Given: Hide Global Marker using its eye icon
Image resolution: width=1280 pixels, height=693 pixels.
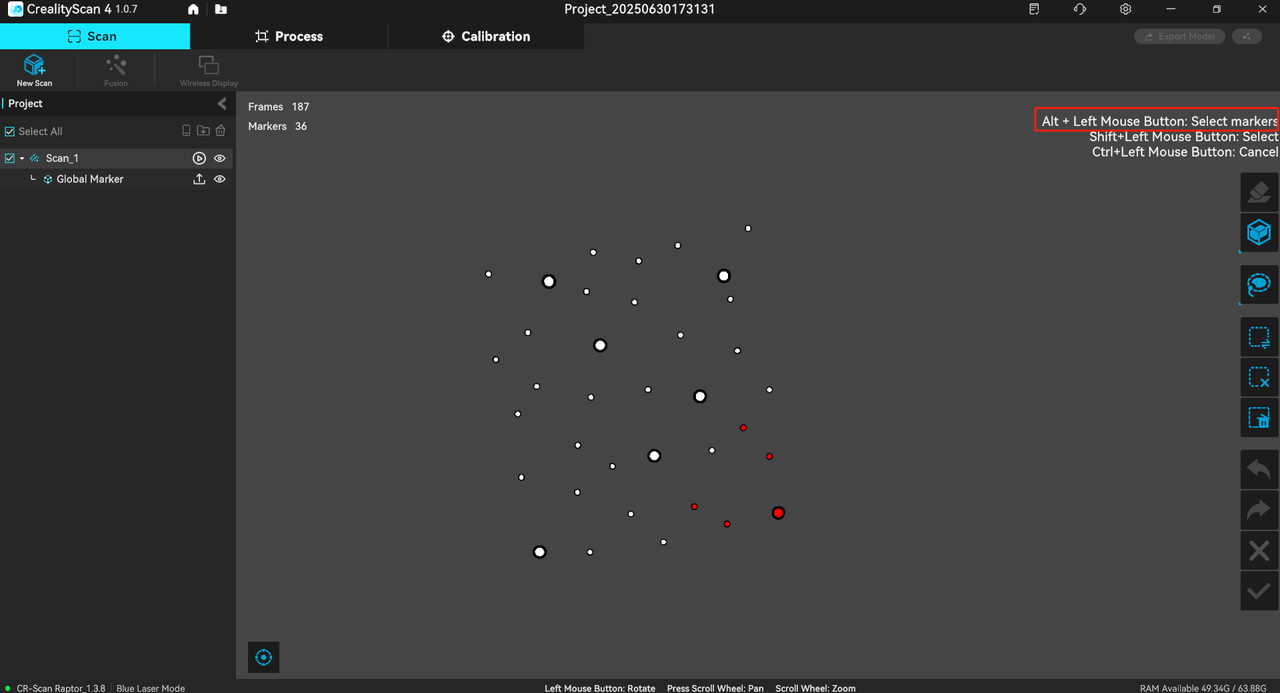Looking at the screenshot, I should (220, 179).
